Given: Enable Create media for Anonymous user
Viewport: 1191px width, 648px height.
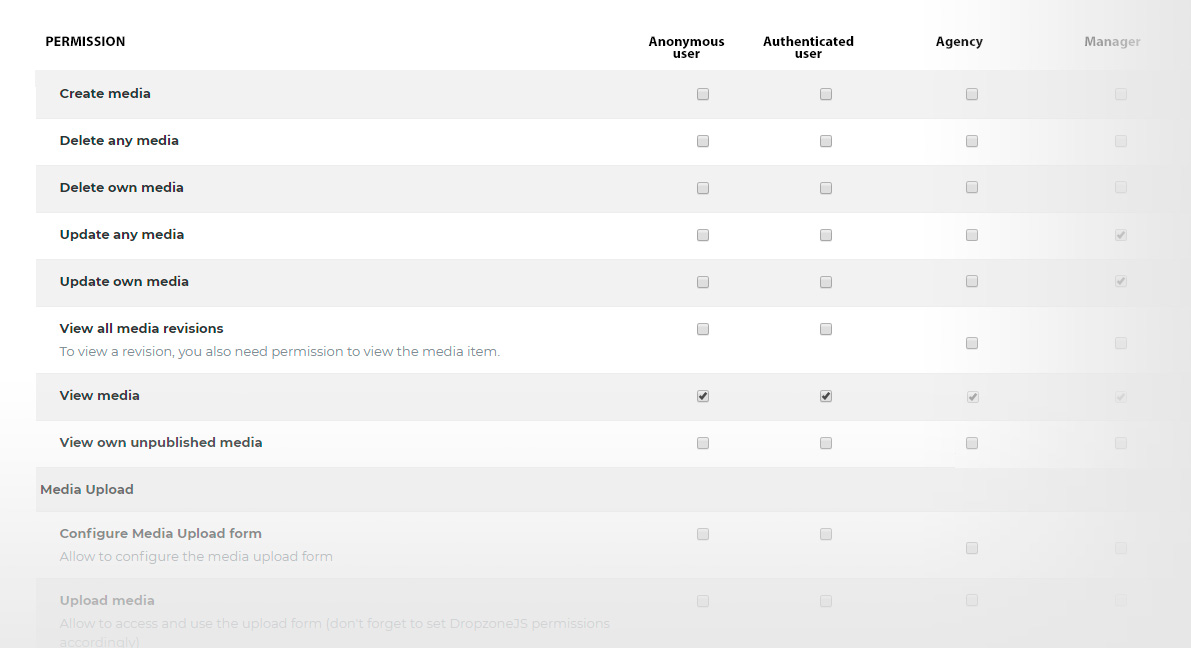Looking at the screenshot, I should click(703, 94).
